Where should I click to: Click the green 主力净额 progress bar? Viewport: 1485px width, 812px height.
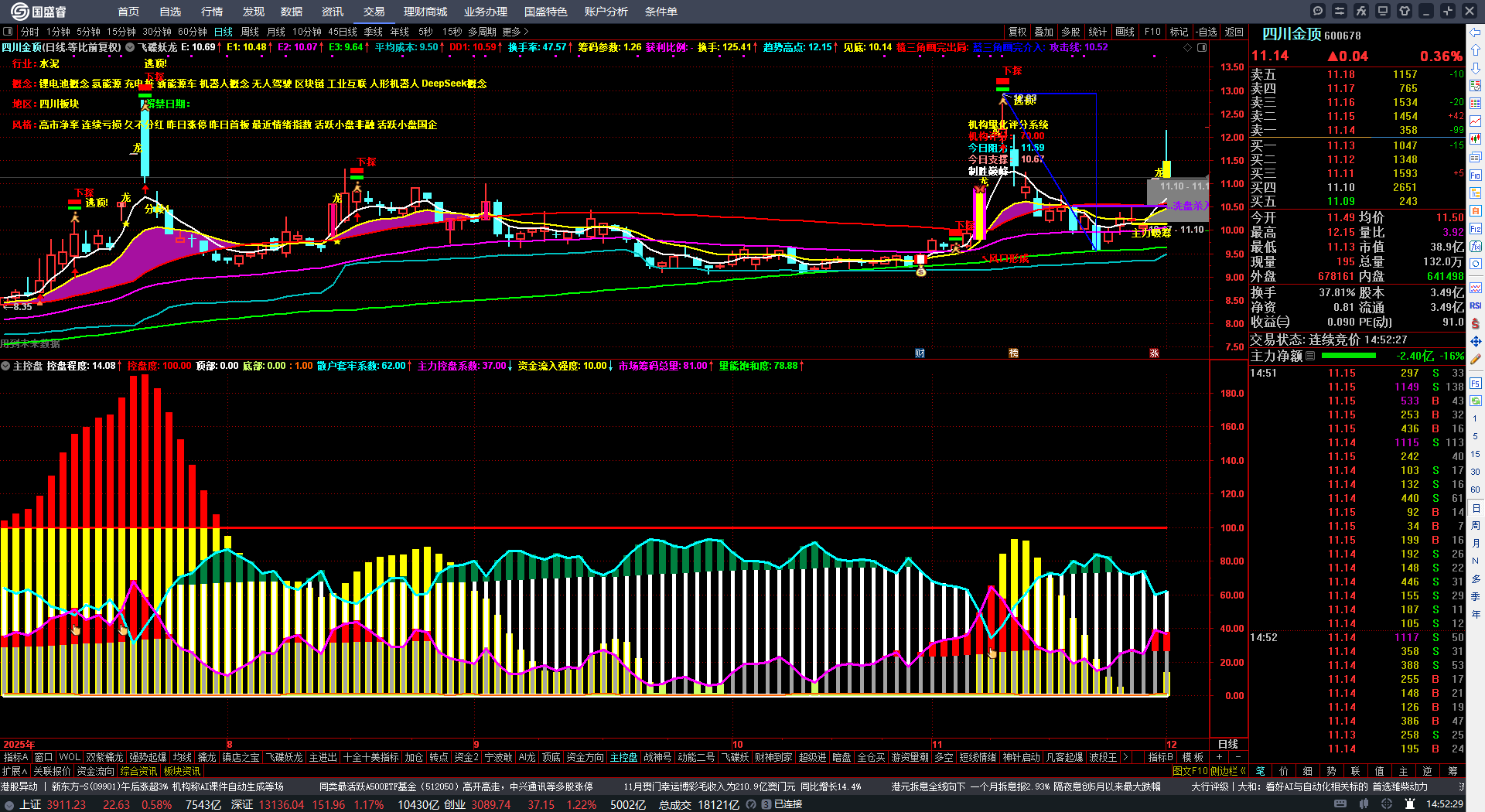point(1349,356)
